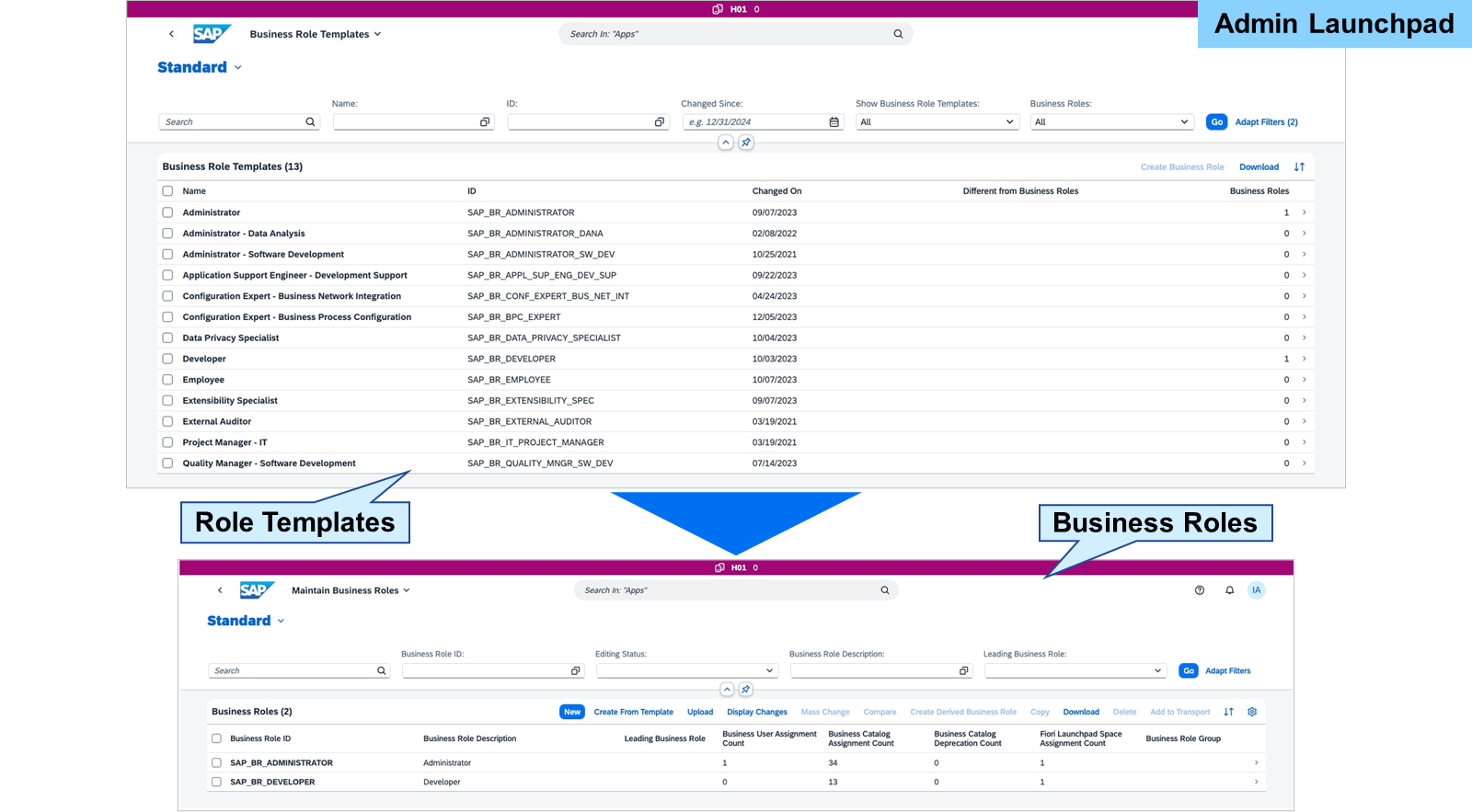Screen dimensions: 1472x812
Task: Select all Business Role Templates rows
Action: point(167,191)
